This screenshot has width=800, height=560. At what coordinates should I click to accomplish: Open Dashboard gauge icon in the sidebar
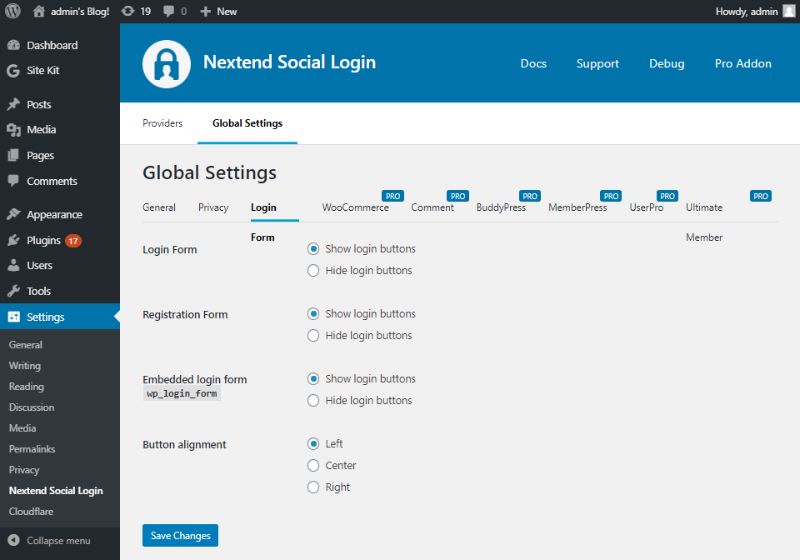point(14,45)
